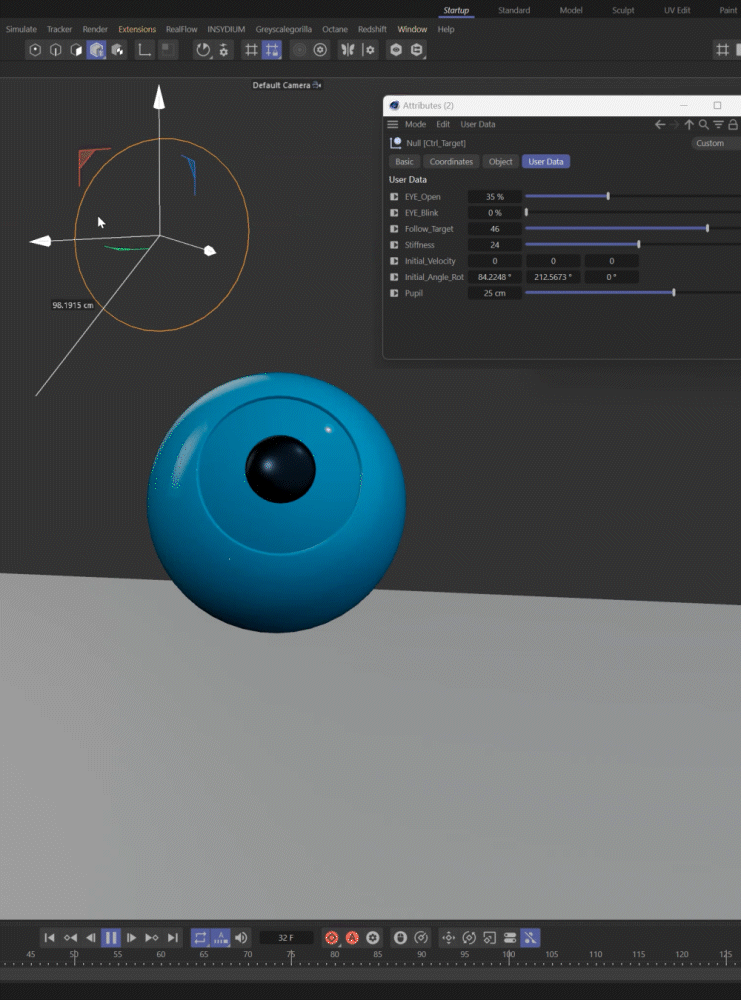Jump to previous keyframe
The width and height of the screenshot is (741, 1000).
70,938
